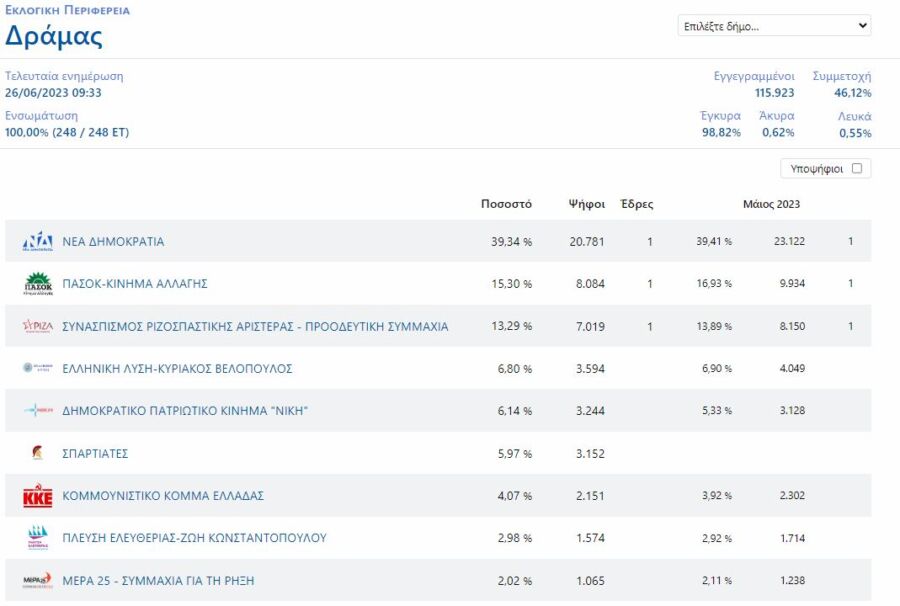
Task: Click the ΣΥΡΙΖΑ party logo
Action: 37,327
